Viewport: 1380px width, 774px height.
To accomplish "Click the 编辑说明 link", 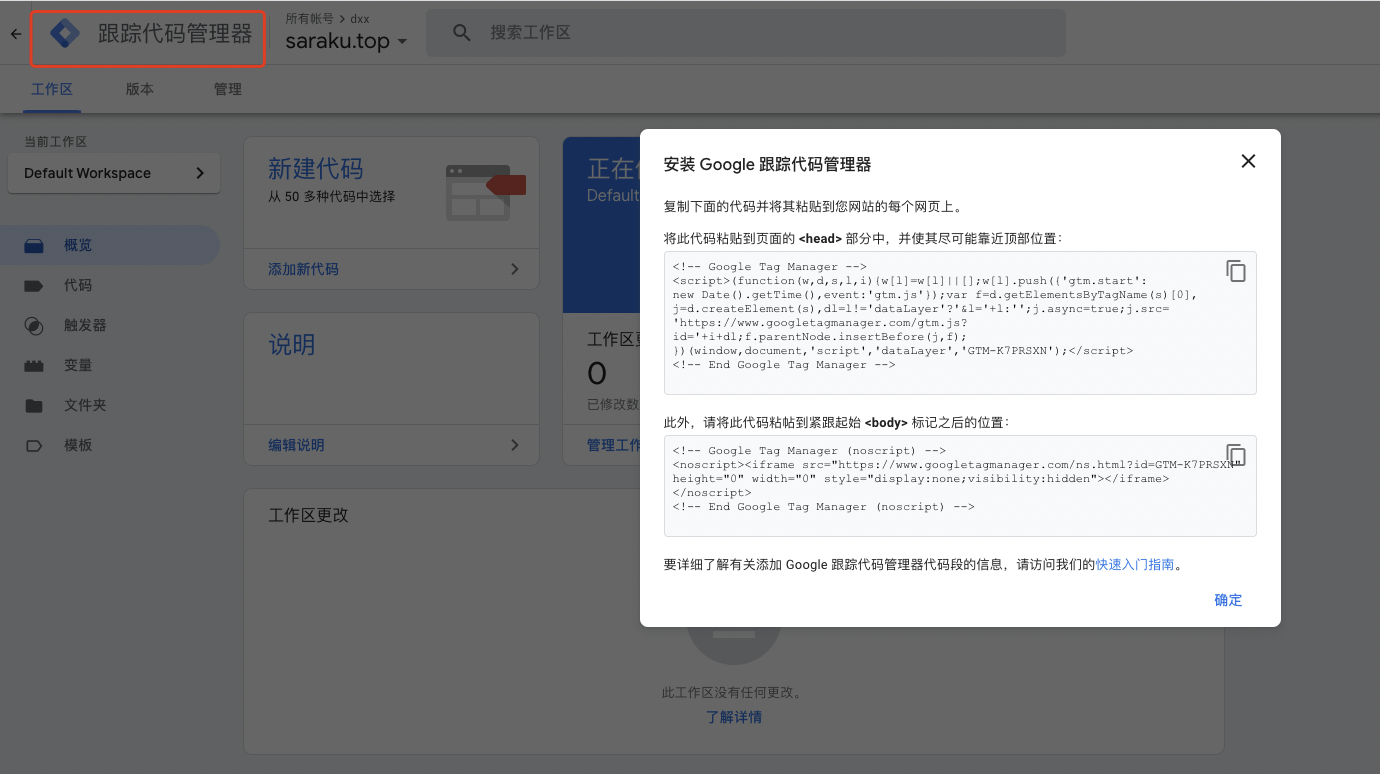I will (296, 445).
